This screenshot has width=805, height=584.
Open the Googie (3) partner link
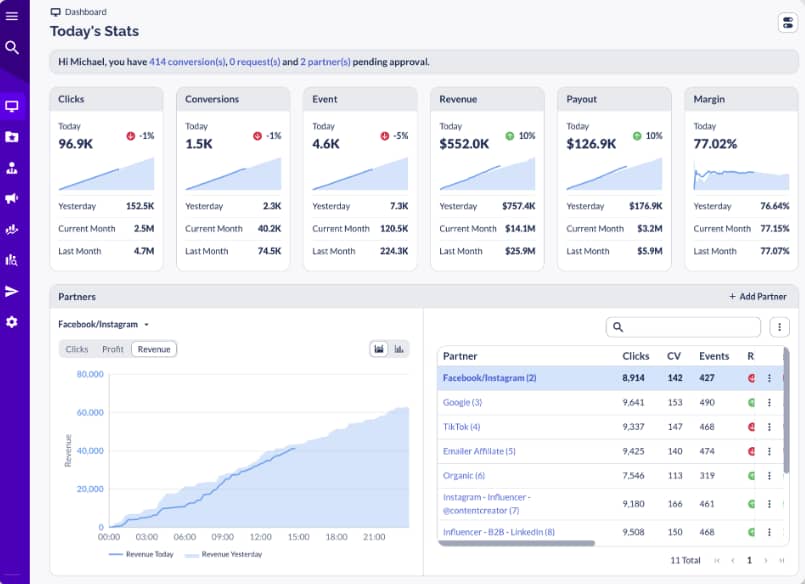pyautogui.click(x=464, y=402)
